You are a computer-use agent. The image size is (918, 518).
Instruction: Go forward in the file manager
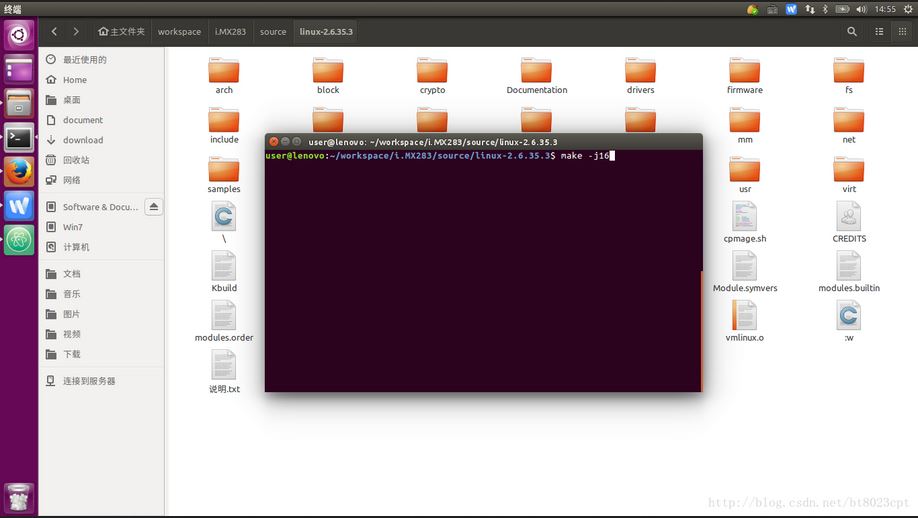point(76,32)
